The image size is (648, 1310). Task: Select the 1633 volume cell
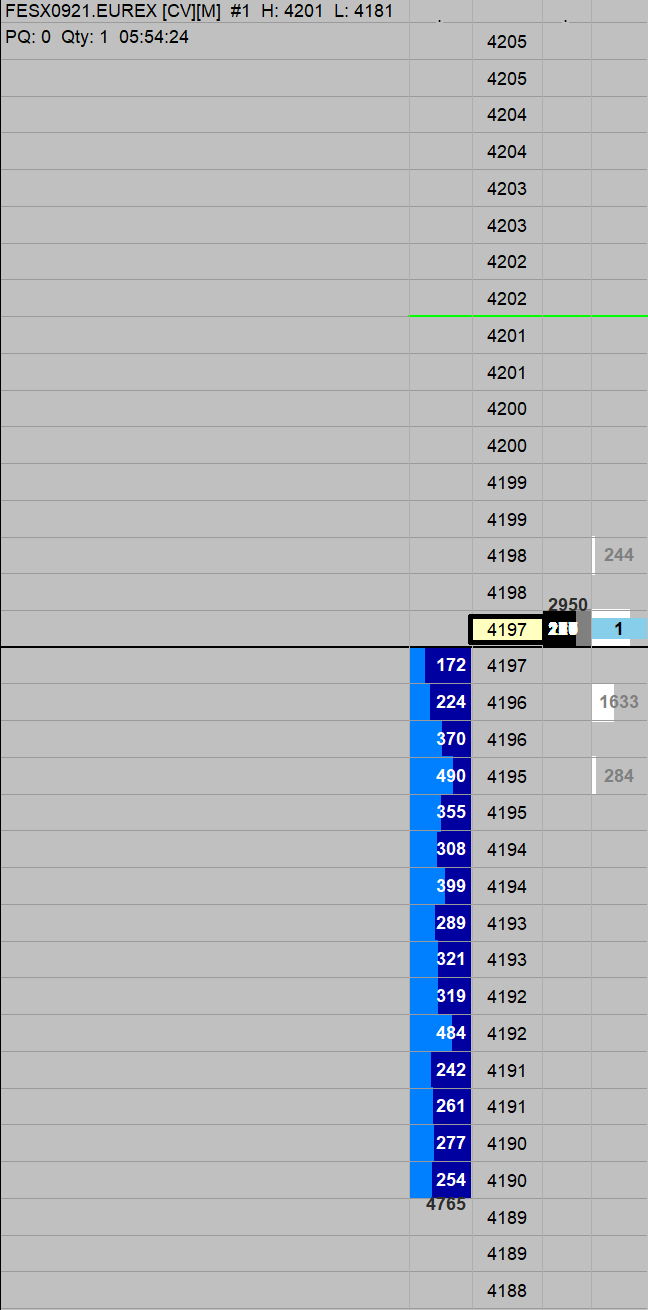(x=619, y=702)
